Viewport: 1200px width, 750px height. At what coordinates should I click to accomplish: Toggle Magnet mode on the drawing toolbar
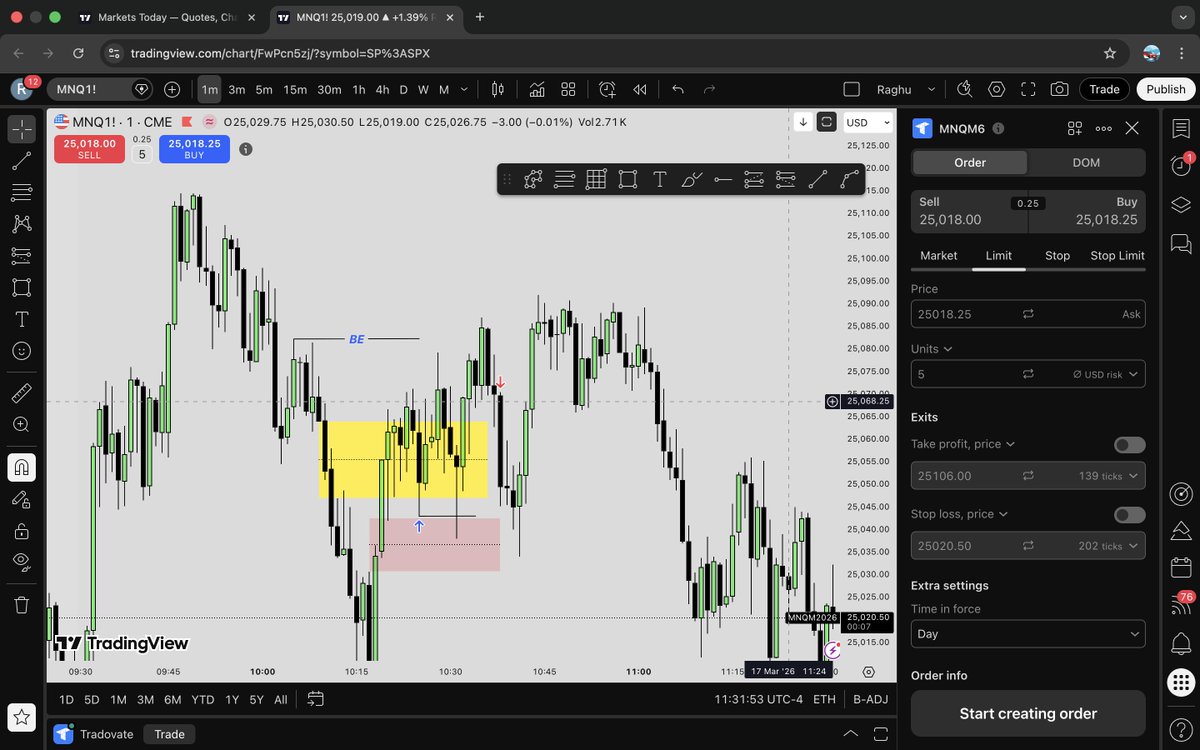point(21,467)
